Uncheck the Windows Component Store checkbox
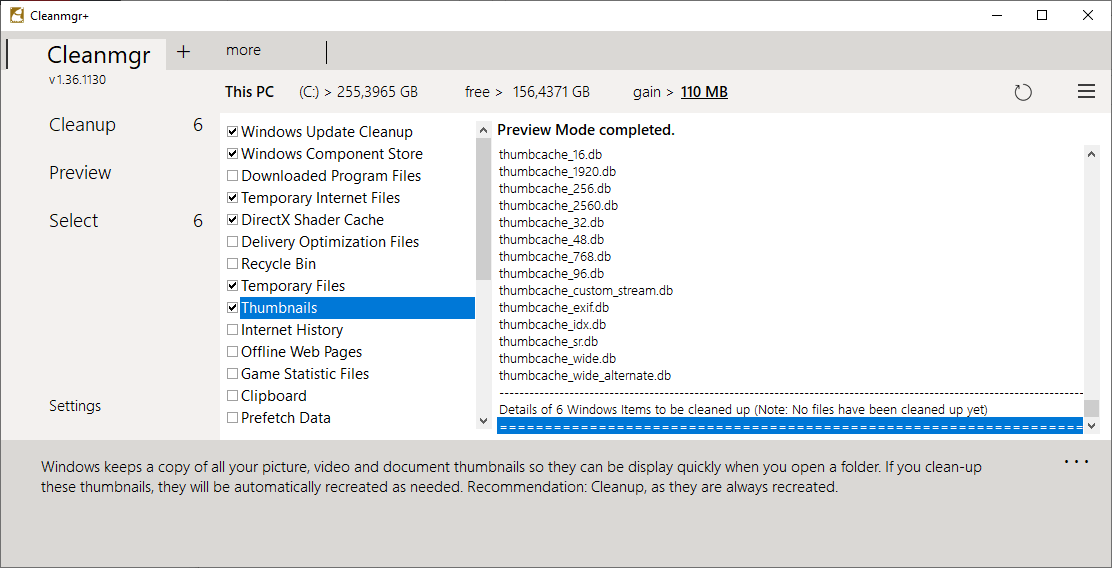The width and height of the screenshot is (1112, 568). 232,154
